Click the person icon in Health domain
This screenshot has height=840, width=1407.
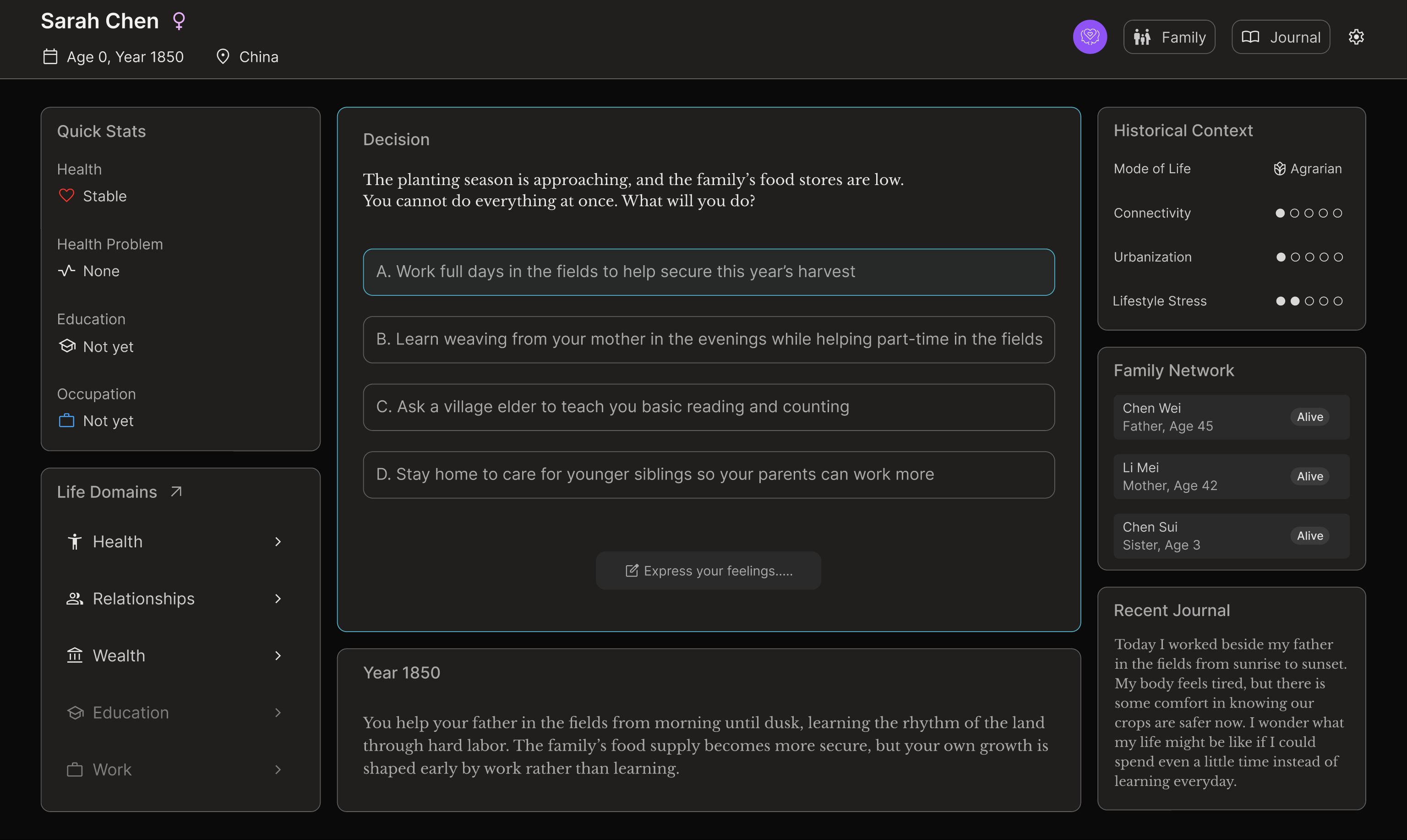75,542
